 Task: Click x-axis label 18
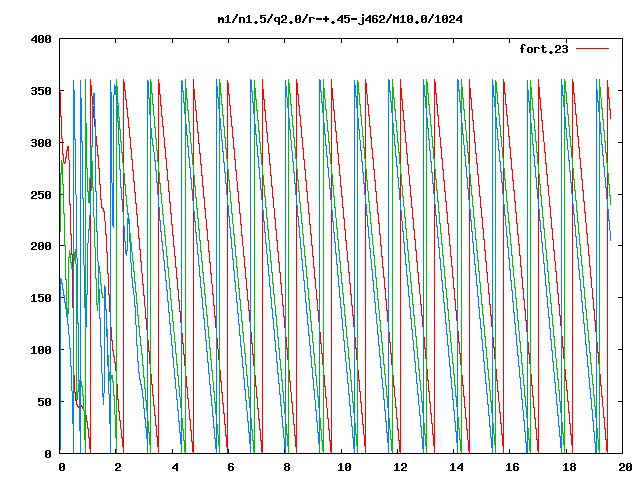[569, 467]
